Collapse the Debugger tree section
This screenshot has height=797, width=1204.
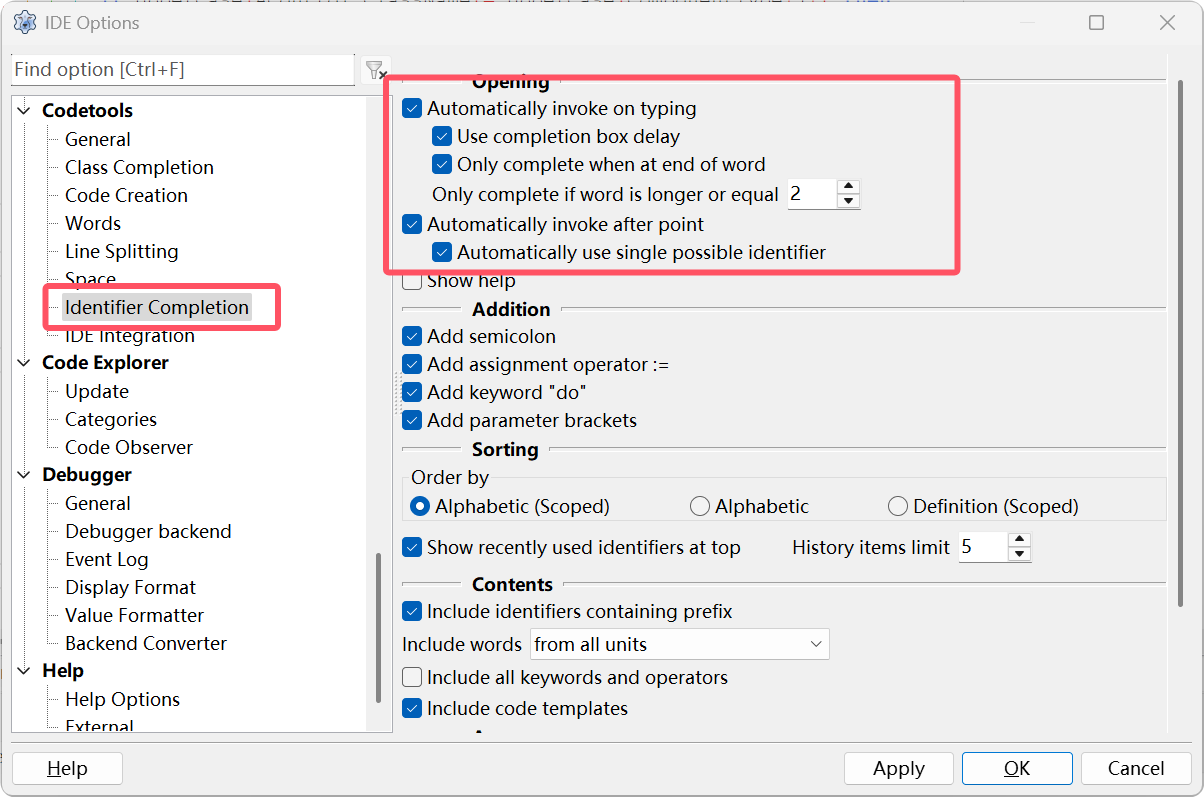click(25, 475)
